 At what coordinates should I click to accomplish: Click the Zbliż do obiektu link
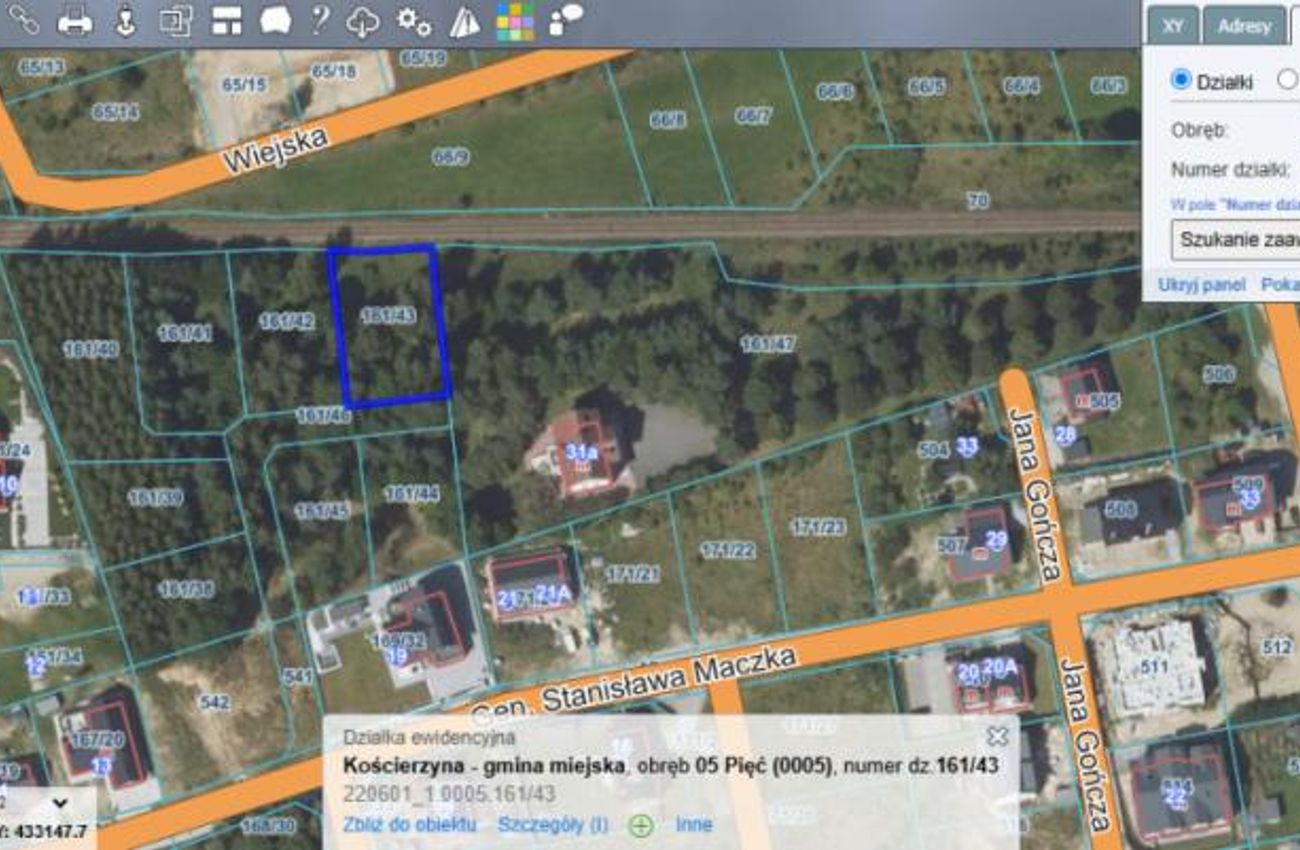point(409,825)
